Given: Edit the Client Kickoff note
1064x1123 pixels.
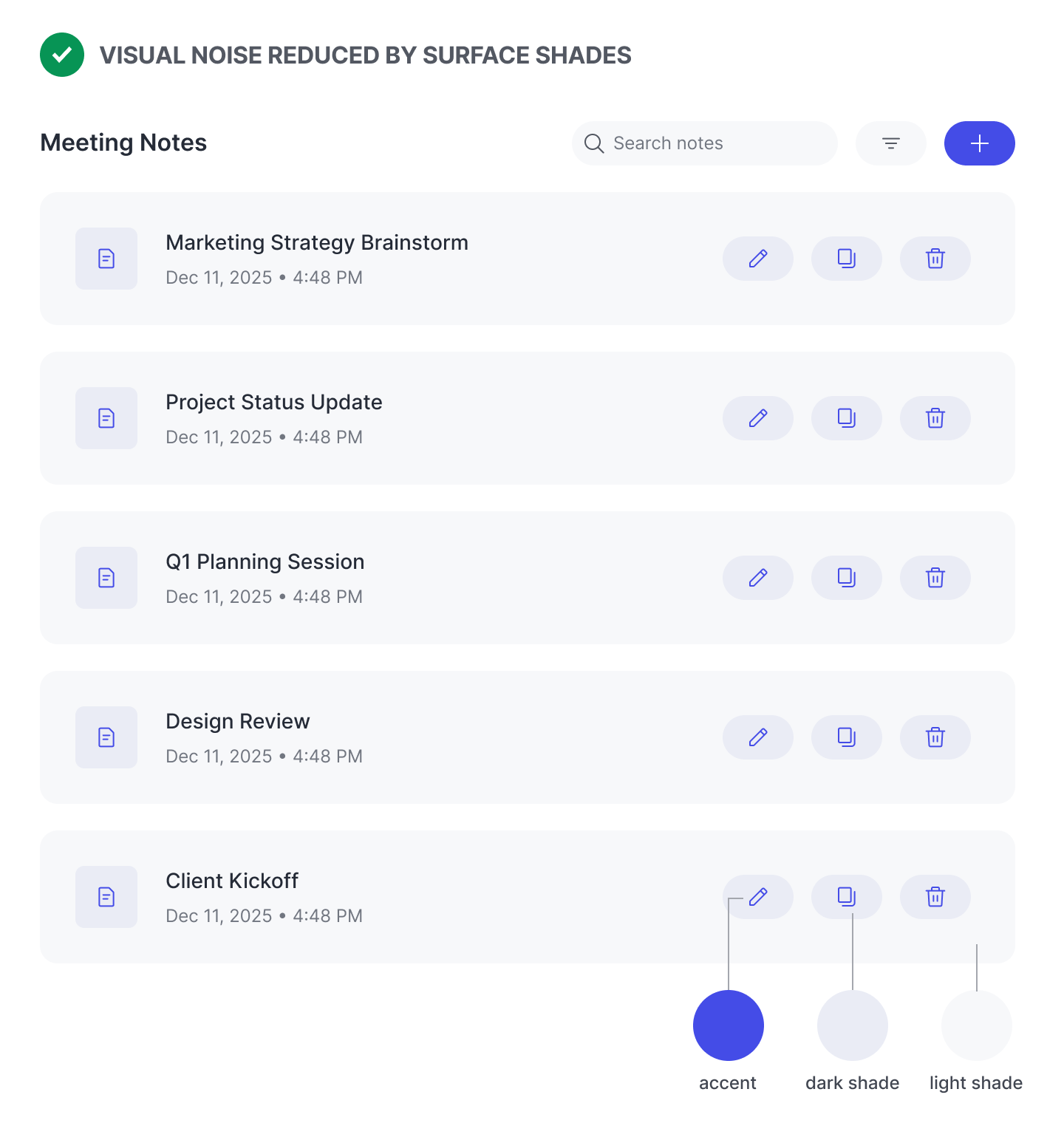Looking at the screenshot, I should [757, 897].
